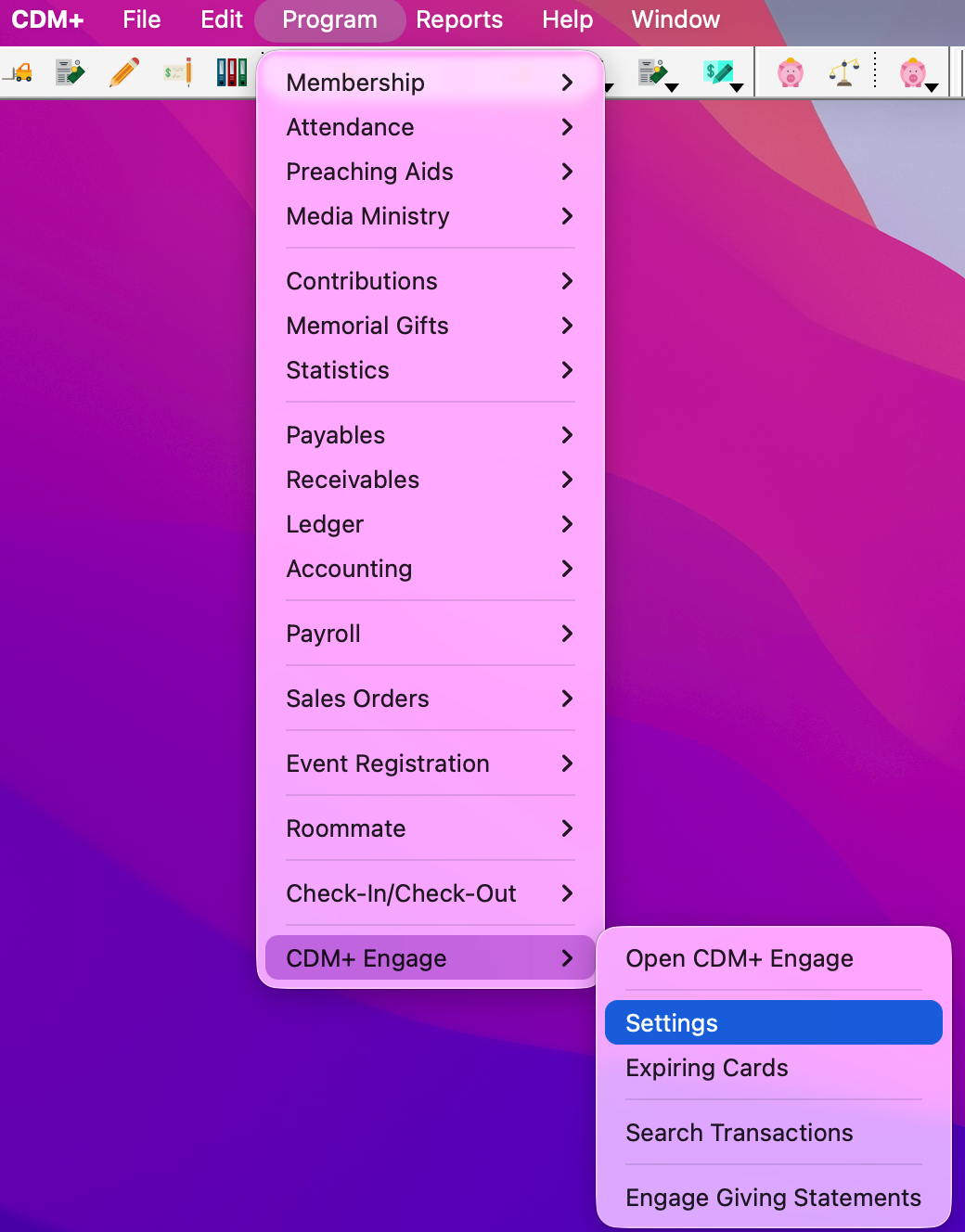Select Expiring Cards

point(774,1068)
